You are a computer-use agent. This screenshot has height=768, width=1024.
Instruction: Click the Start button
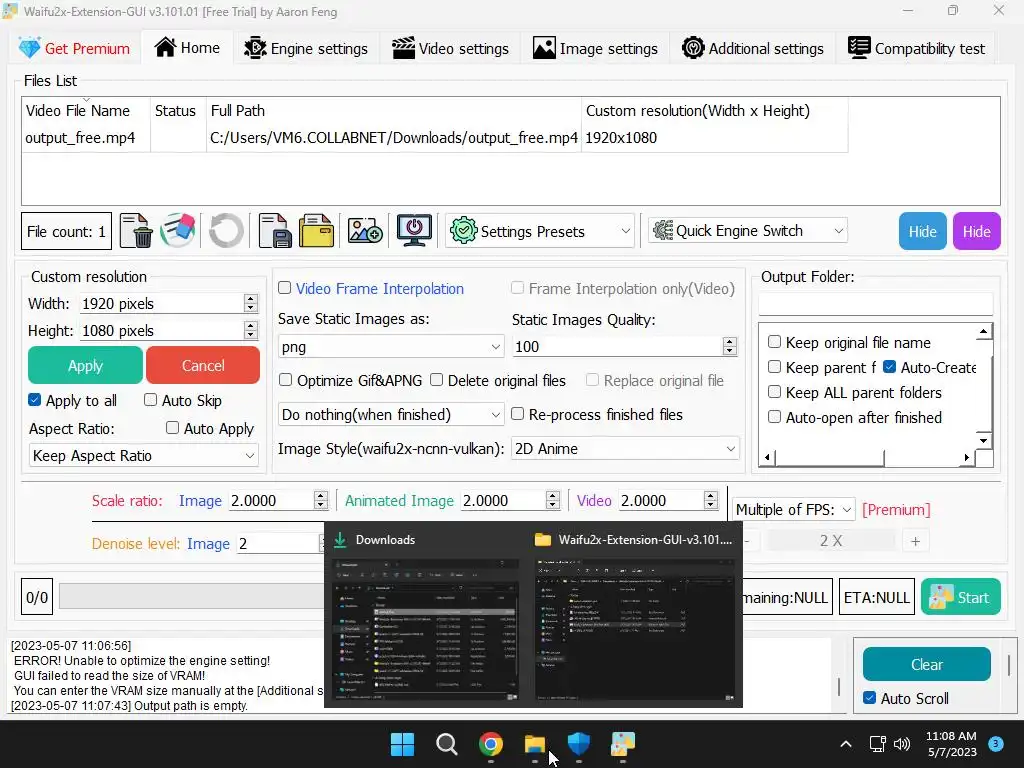pos(961,597)
